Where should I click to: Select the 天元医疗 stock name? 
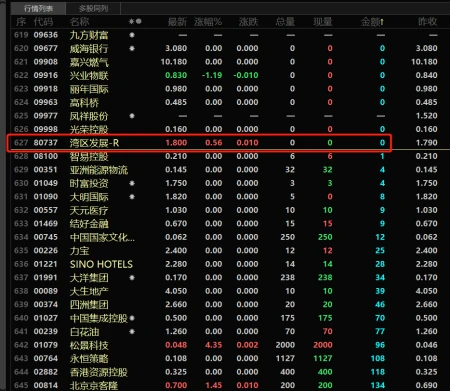coord(89,210)
